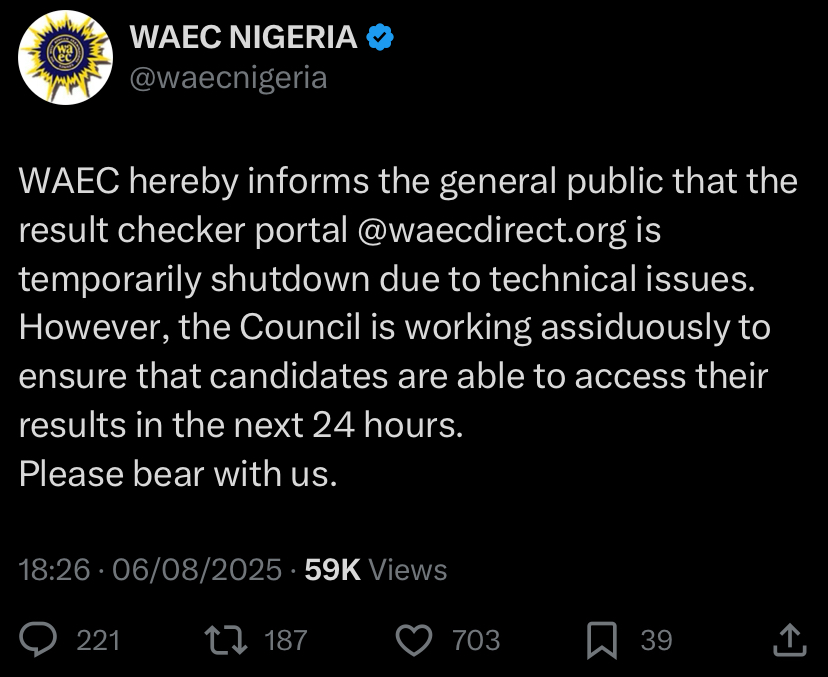Click the blue verified badge

[380, 38]
